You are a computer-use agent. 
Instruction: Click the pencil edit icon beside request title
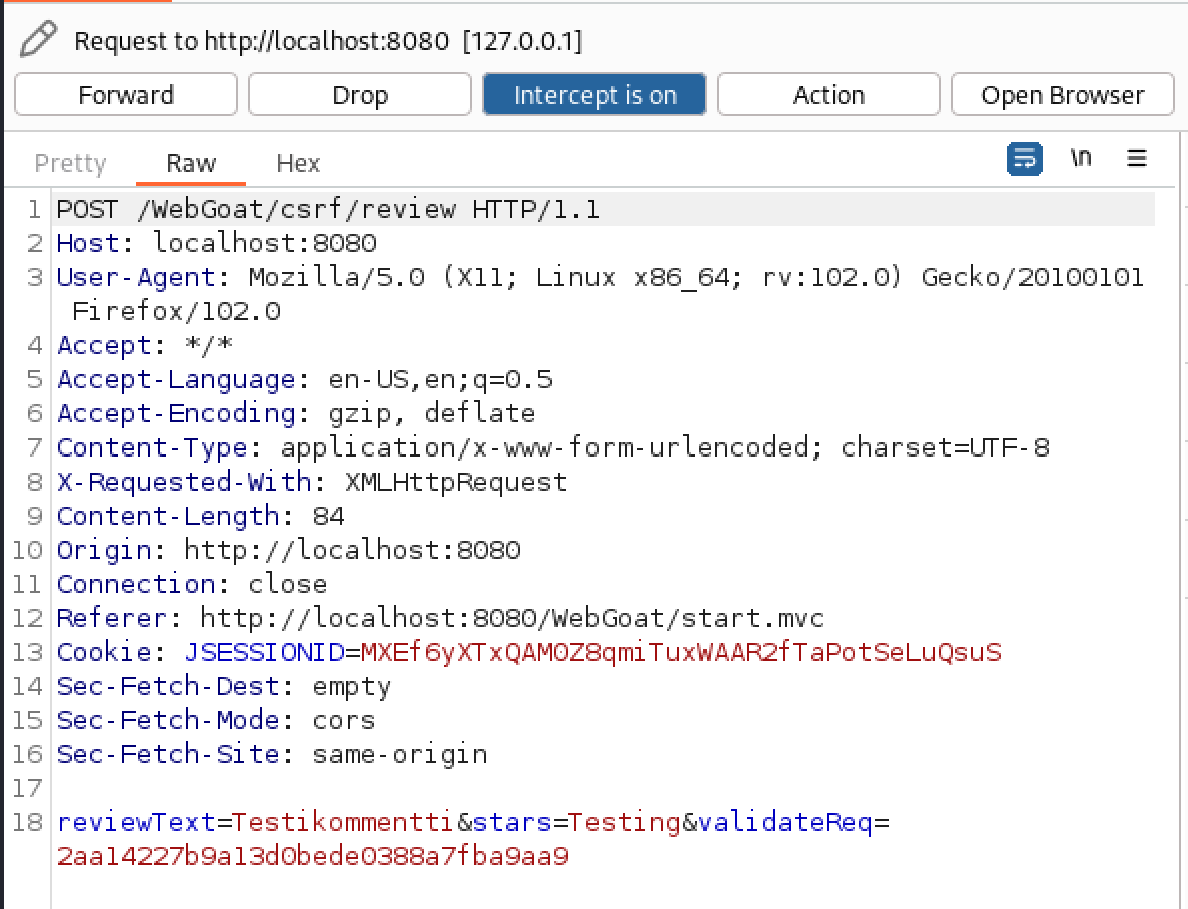38,40
